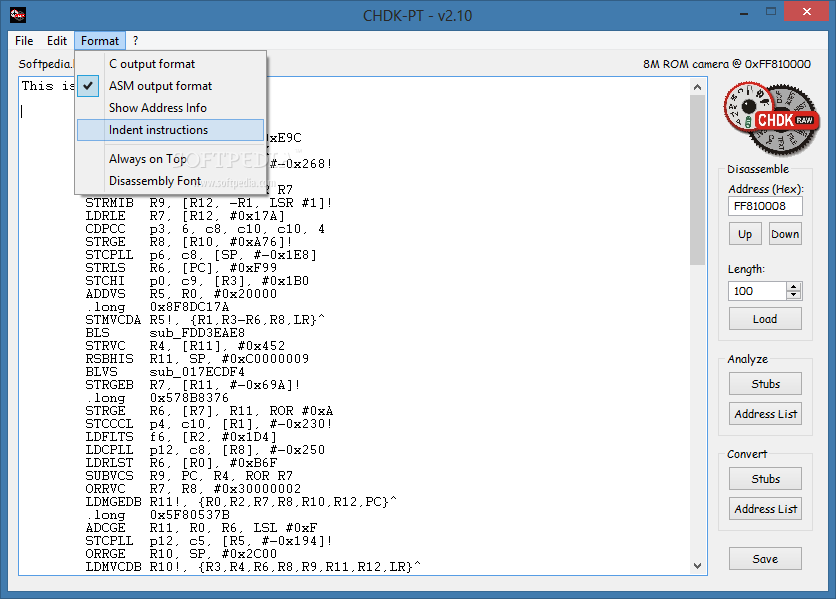The height and width of the screenshot is (599, 836).
Task: Click the 'LDRLE R7, [R12, #0x17A]' line
Action: pyautogui.click(x=185, y=216)
